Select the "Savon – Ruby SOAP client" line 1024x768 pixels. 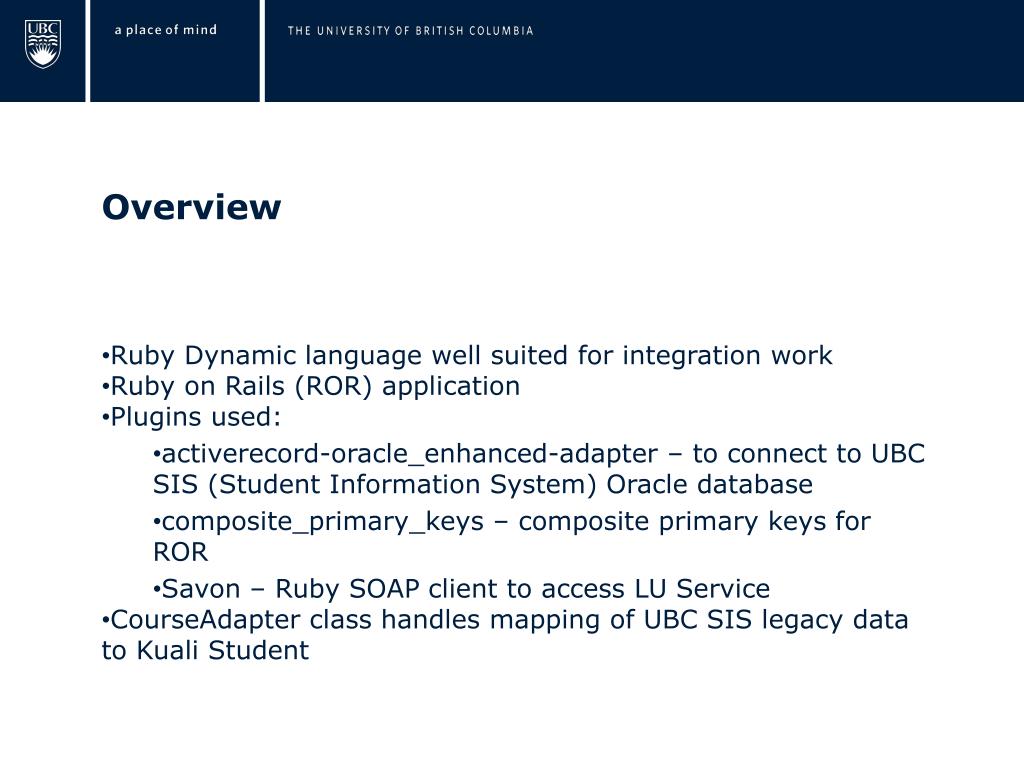[461, 589]
